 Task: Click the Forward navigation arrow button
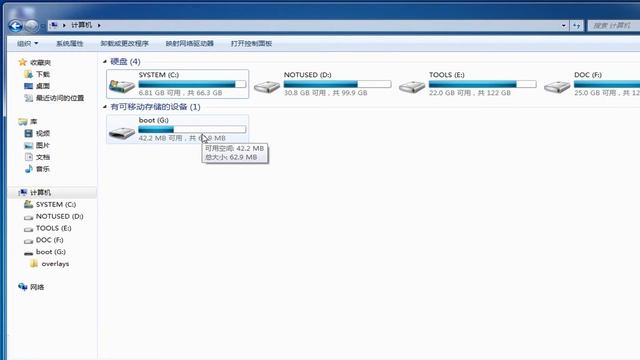(x=31, y=26)
